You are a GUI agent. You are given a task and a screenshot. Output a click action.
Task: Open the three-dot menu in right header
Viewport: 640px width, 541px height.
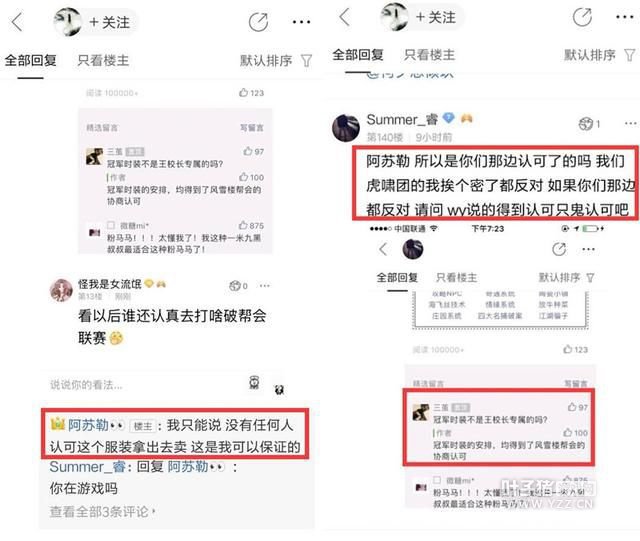click(624, 17)
